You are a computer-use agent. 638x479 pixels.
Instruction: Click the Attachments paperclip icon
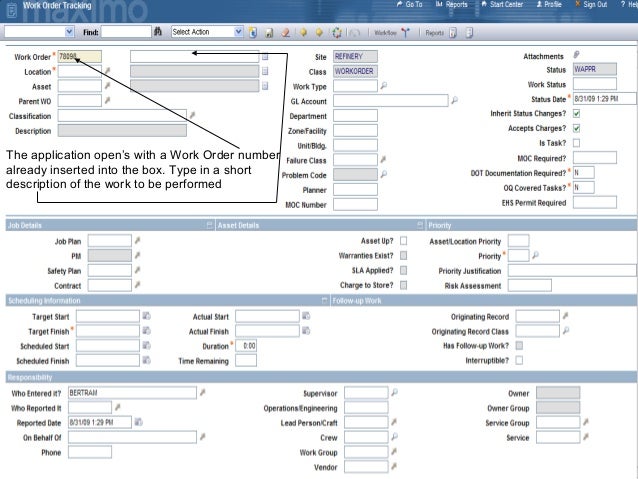coord(576,55)
